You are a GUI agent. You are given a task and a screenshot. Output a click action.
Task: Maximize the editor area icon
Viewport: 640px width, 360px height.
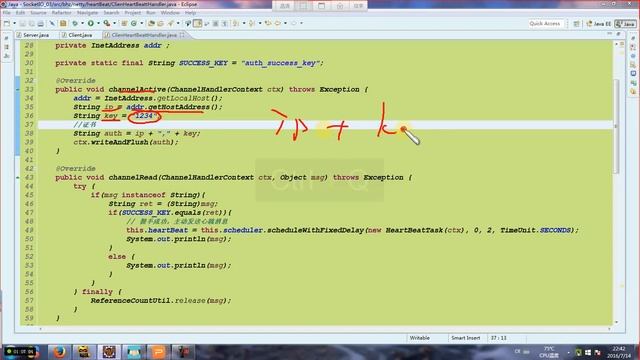pyautogui.click(x=619, y=34)
